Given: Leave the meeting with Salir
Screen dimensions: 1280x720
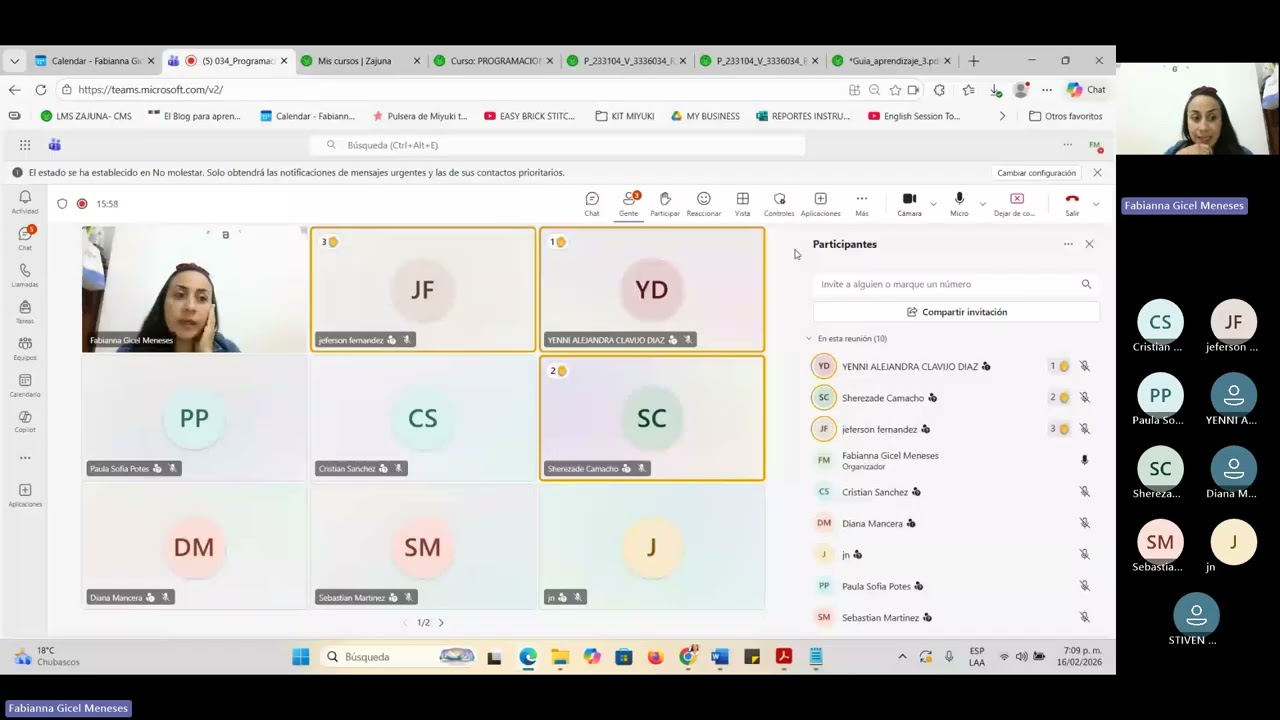Looking at the screenshot, I should click(1072, 204).
